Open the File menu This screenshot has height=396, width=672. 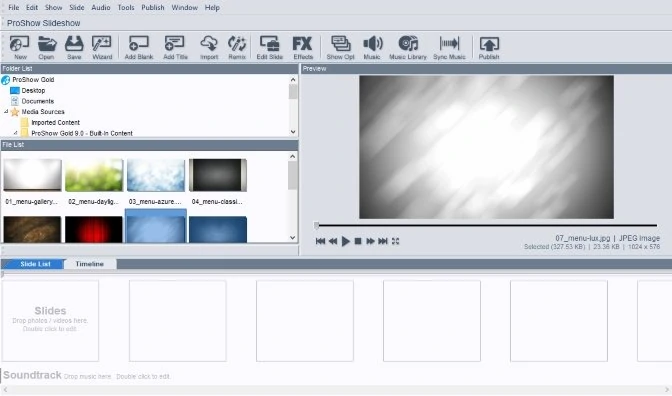click(14, 7)
